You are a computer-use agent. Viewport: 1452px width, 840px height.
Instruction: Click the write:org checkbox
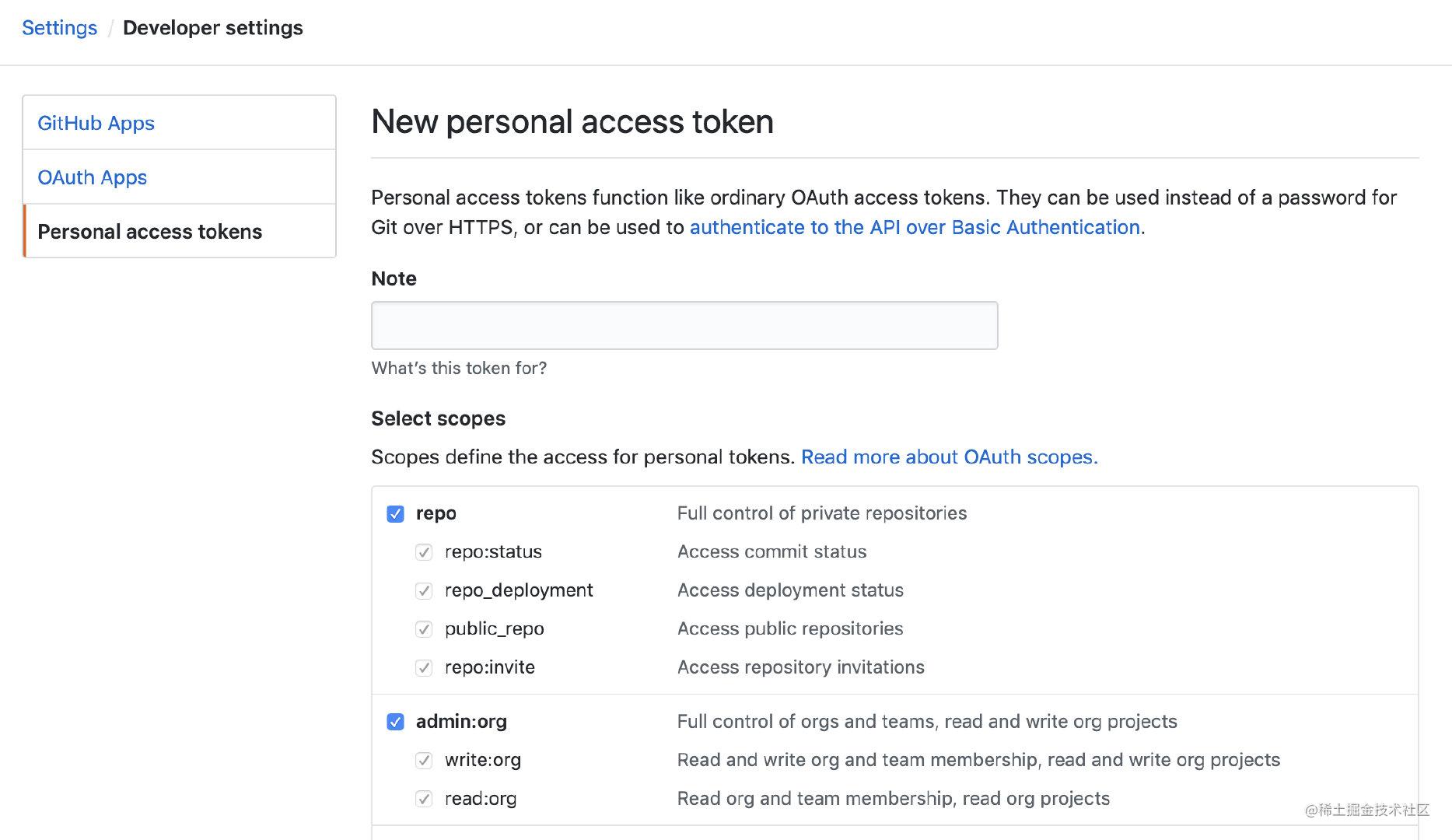coord(424,761)
